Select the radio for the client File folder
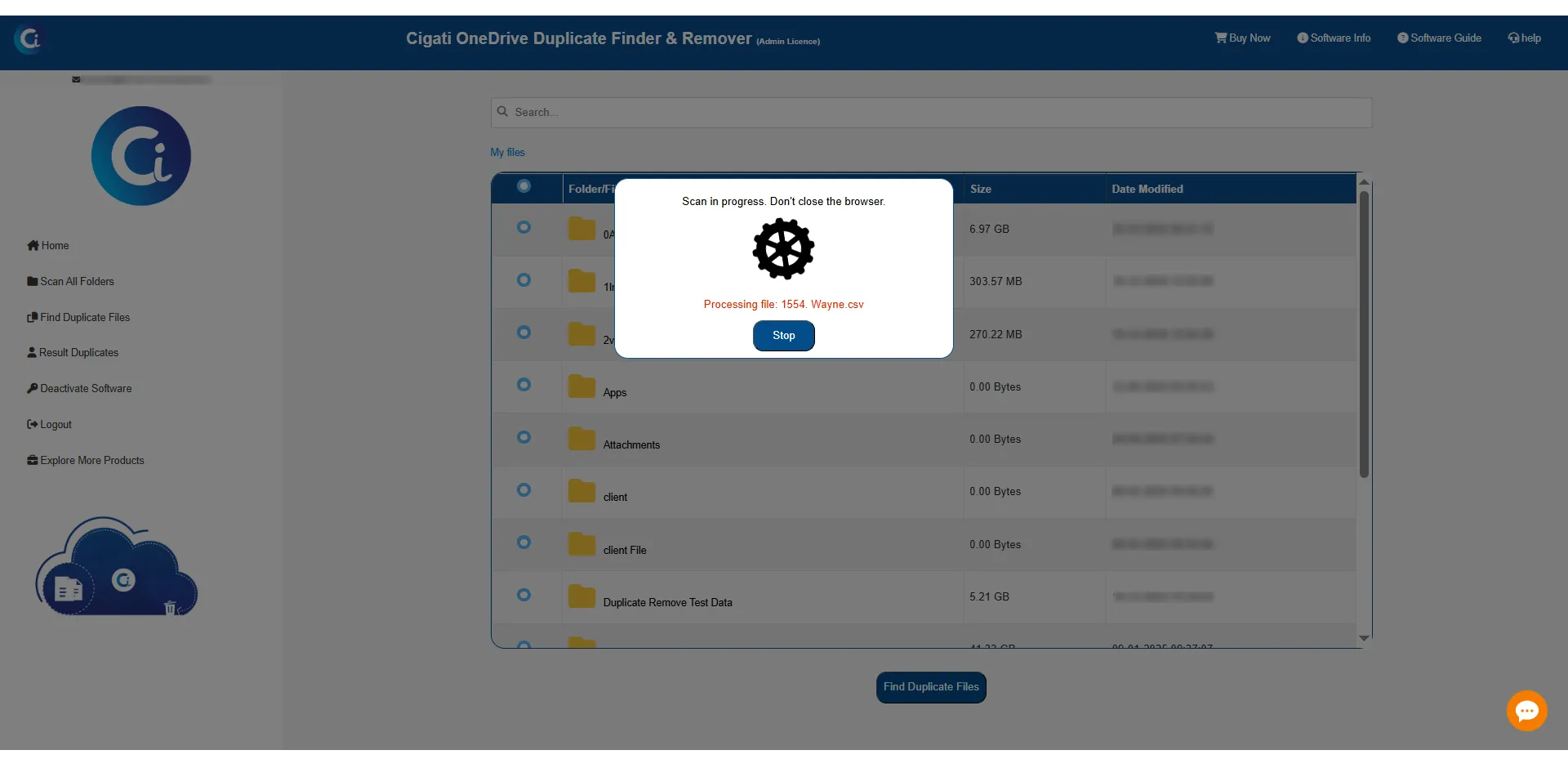Viewport: 1568px width, 768px height. pyautogui.click(x=524, y=542)
